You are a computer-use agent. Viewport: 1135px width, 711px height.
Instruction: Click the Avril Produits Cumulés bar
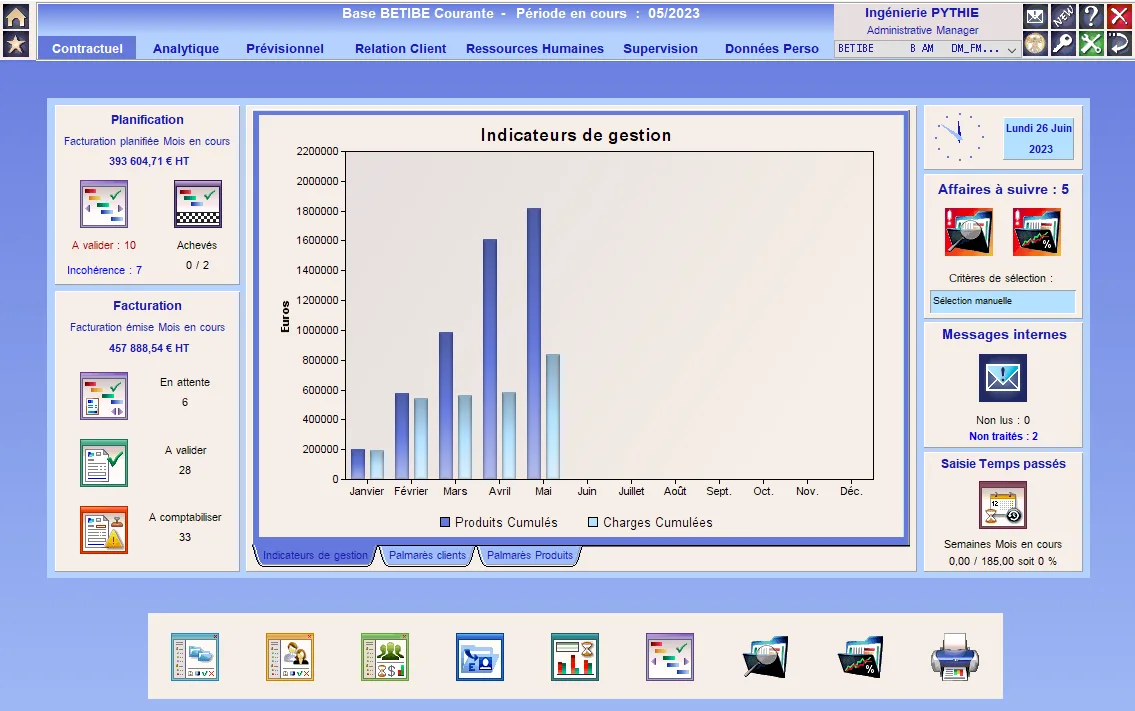point(490,359)
